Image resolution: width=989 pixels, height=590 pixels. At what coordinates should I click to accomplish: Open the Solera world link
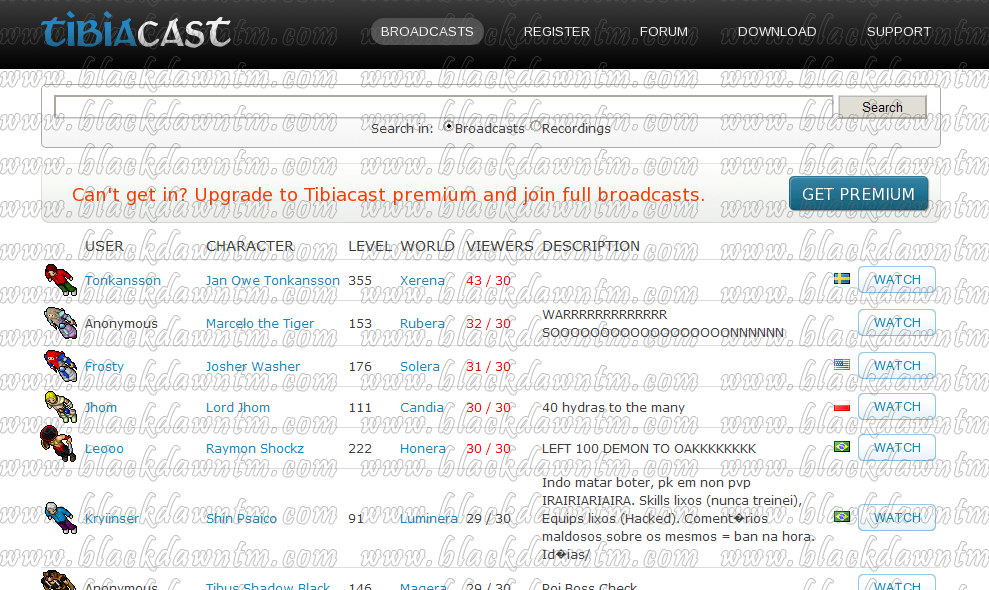419,366
